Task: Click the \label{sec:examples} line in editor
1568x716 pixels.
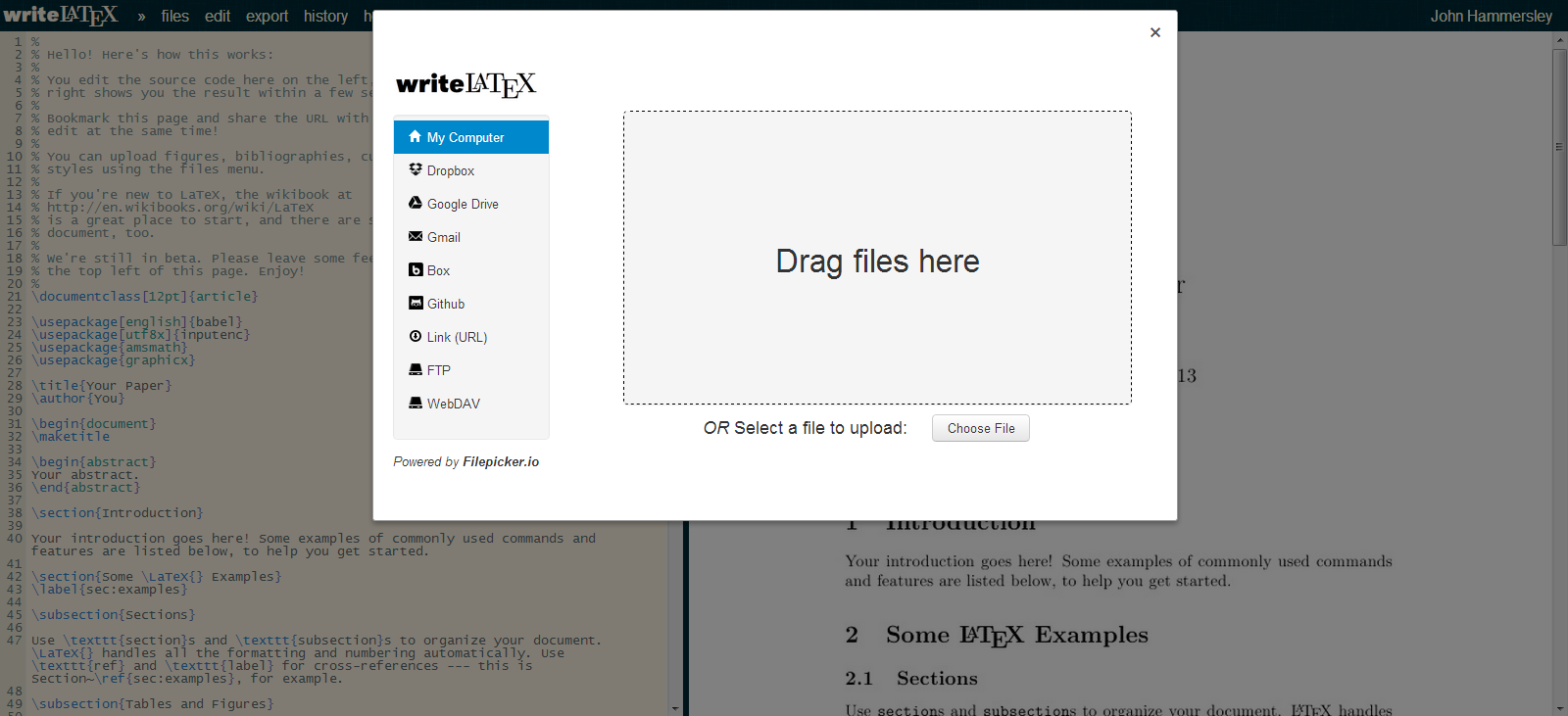Action: (x=110, y=589)
